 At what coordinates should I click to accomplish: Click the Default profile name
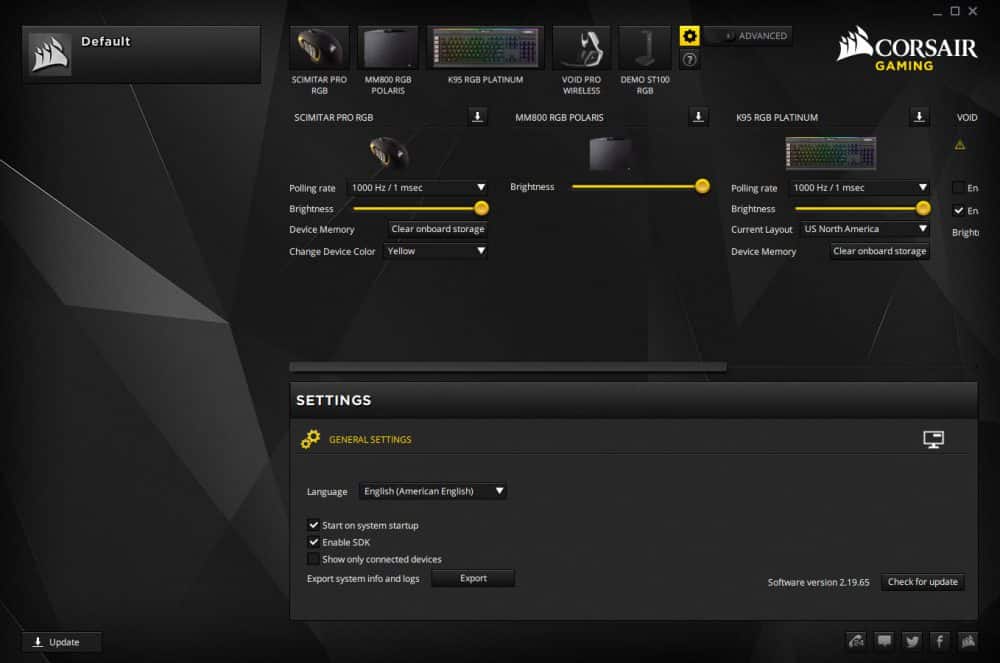click(x=106, y=41)
